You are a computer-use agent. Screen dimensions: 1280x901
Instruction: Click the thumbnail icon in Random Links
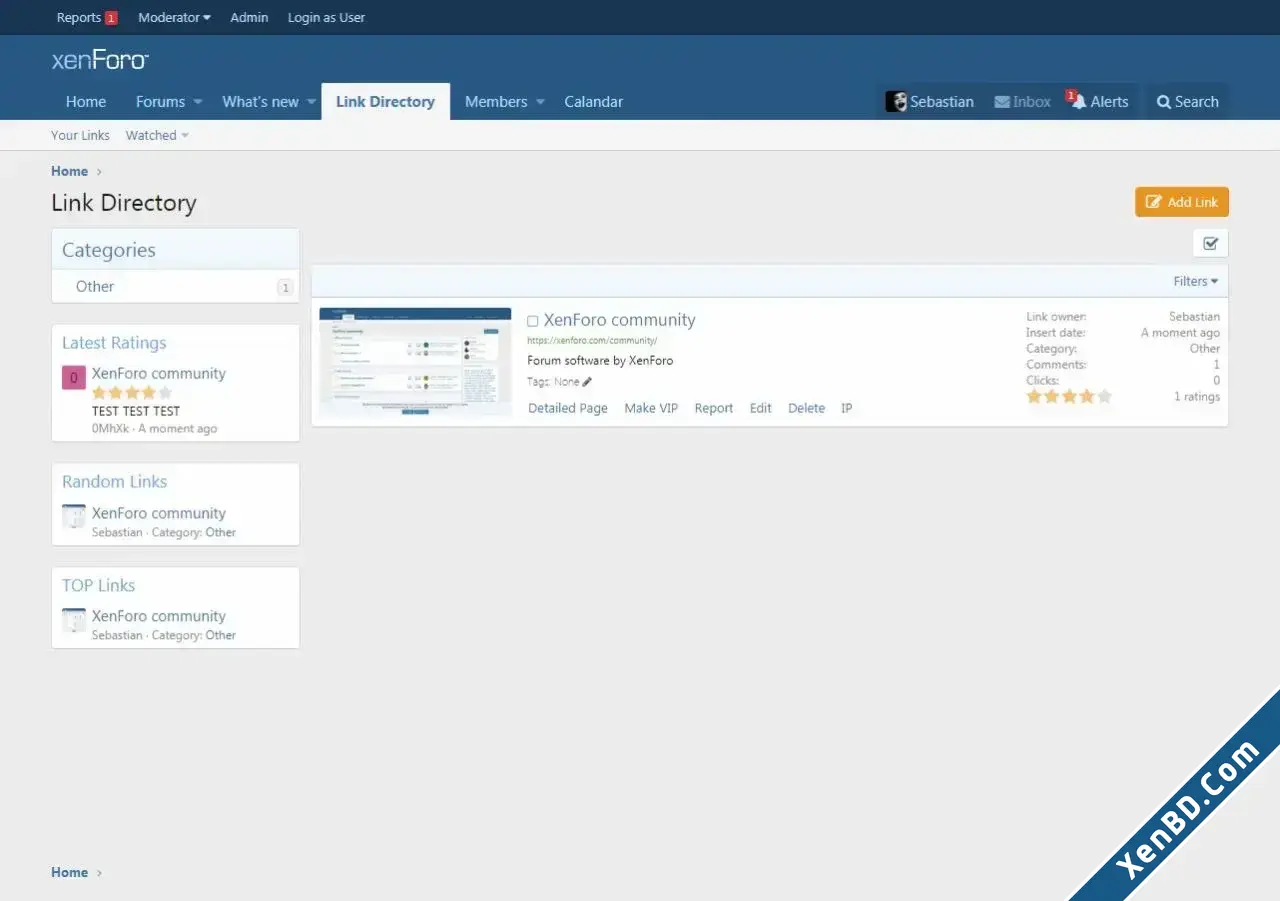point(73,517)
